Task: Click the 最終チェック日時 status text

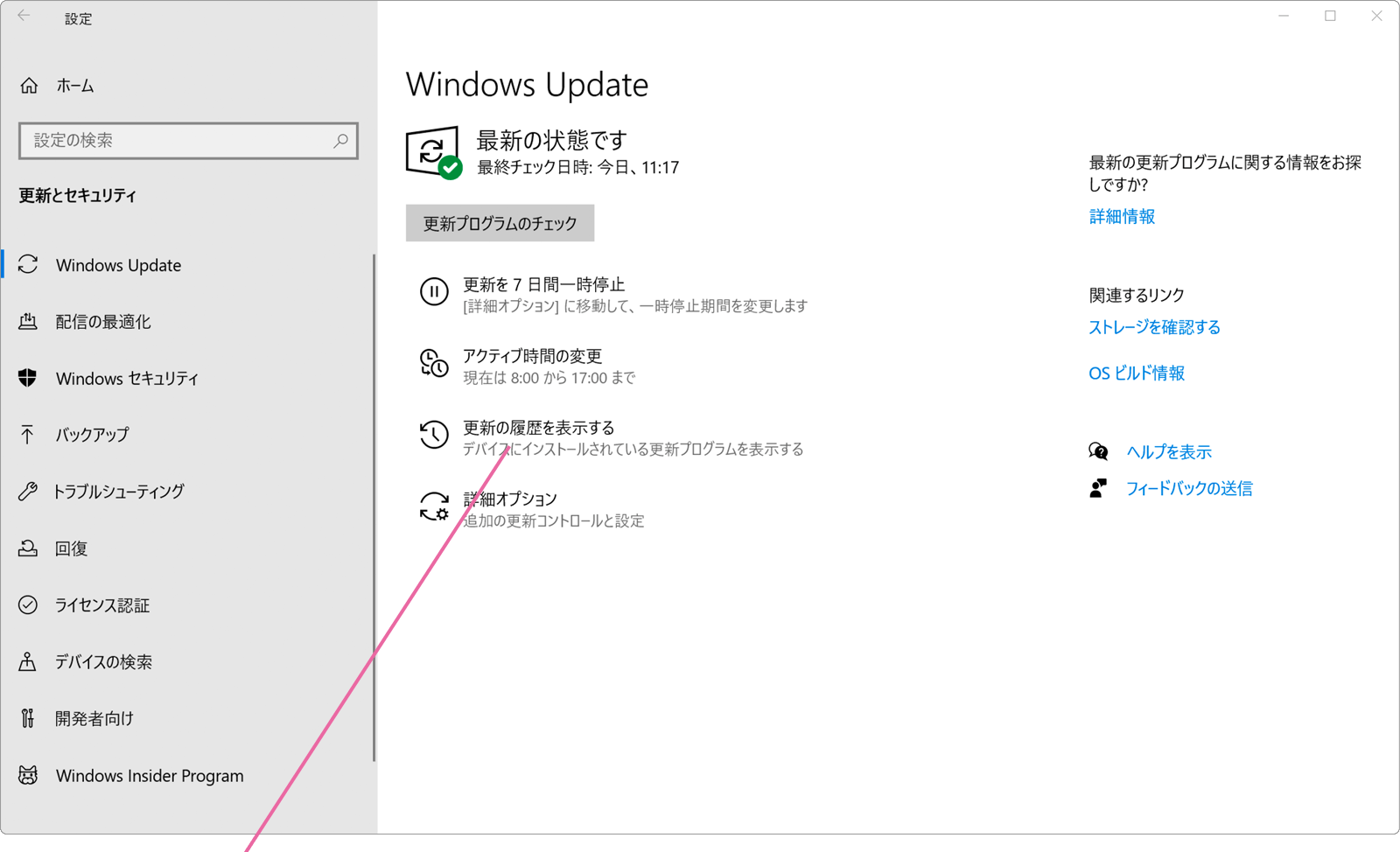Action: [x=577, y=167]
